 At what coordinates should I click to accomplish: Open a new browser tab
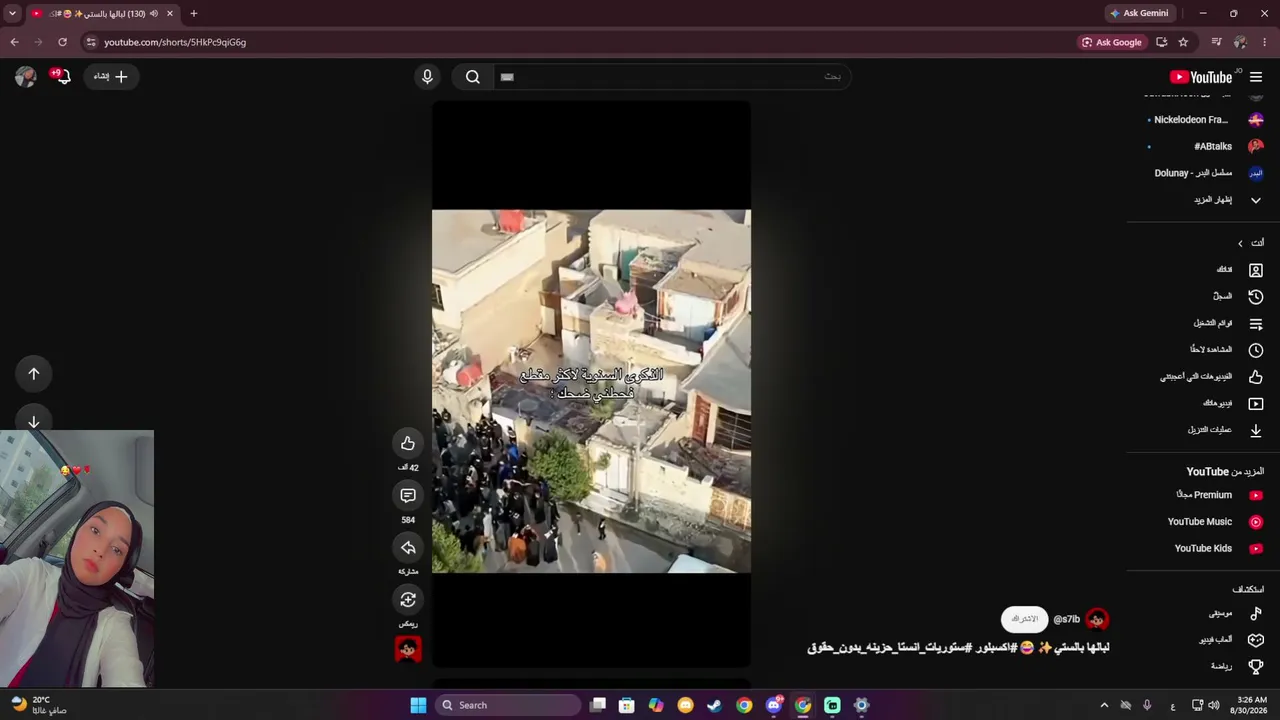coord(194,13)
